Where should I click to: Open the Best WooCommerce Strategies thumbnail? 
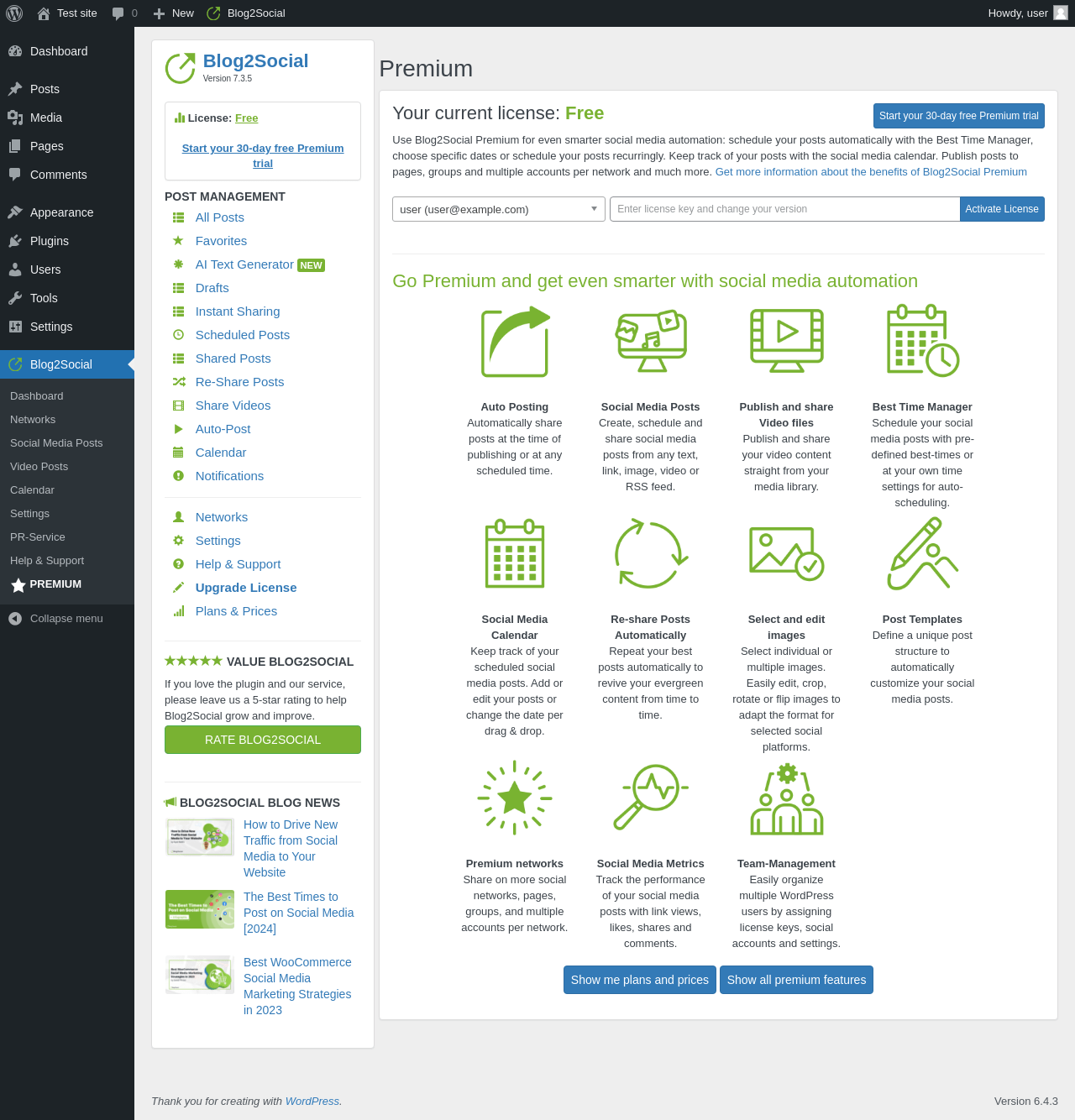[200, 975]
